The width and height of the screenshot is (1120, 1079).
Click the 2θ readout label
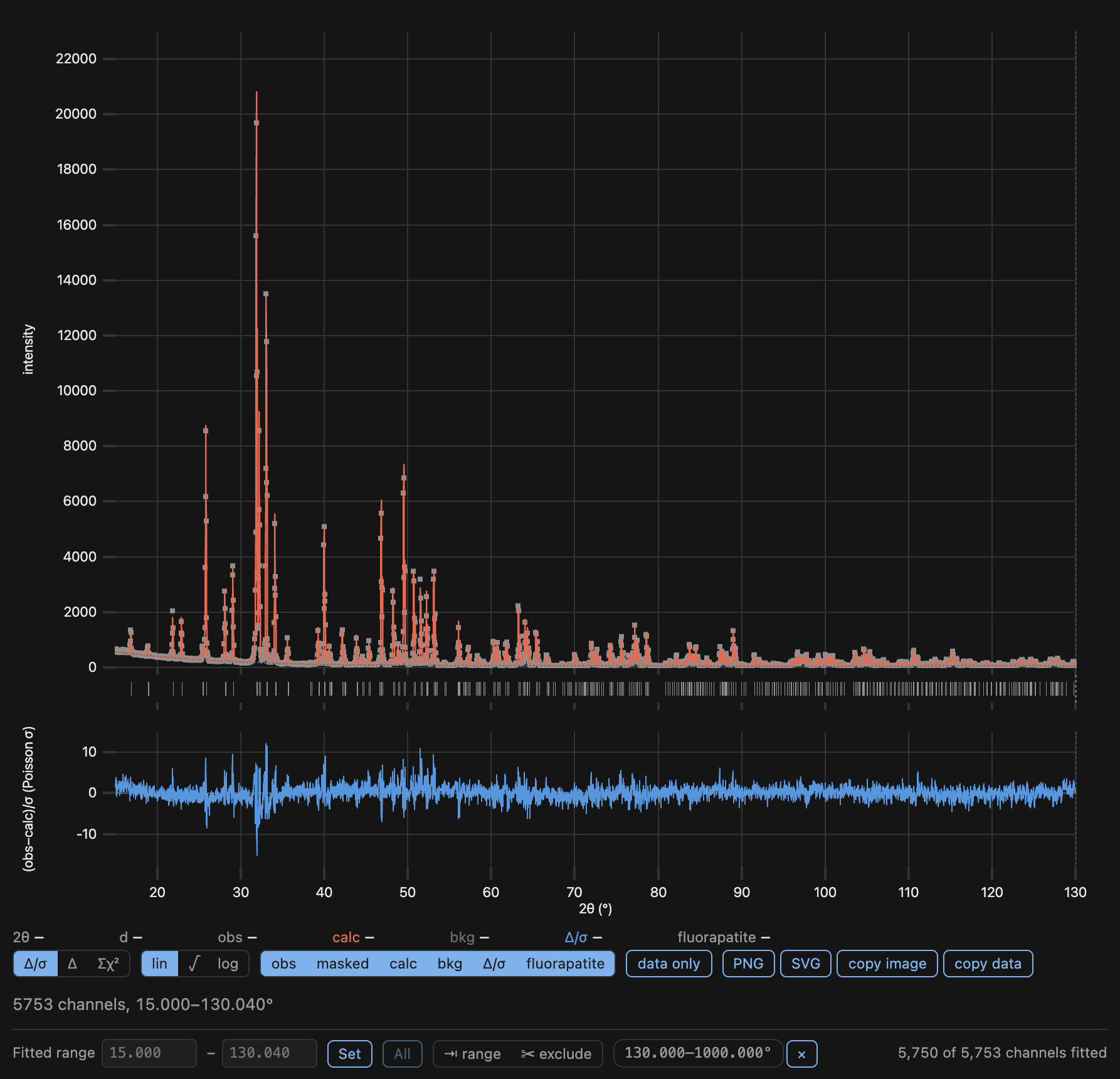(x=21, y=937)
